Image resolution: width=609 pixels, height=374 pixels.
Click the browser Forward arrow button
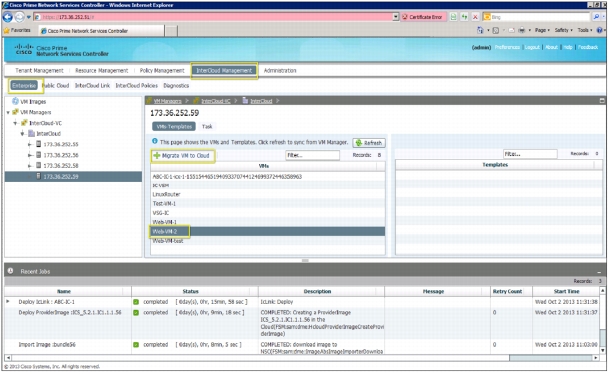[19, 17]
